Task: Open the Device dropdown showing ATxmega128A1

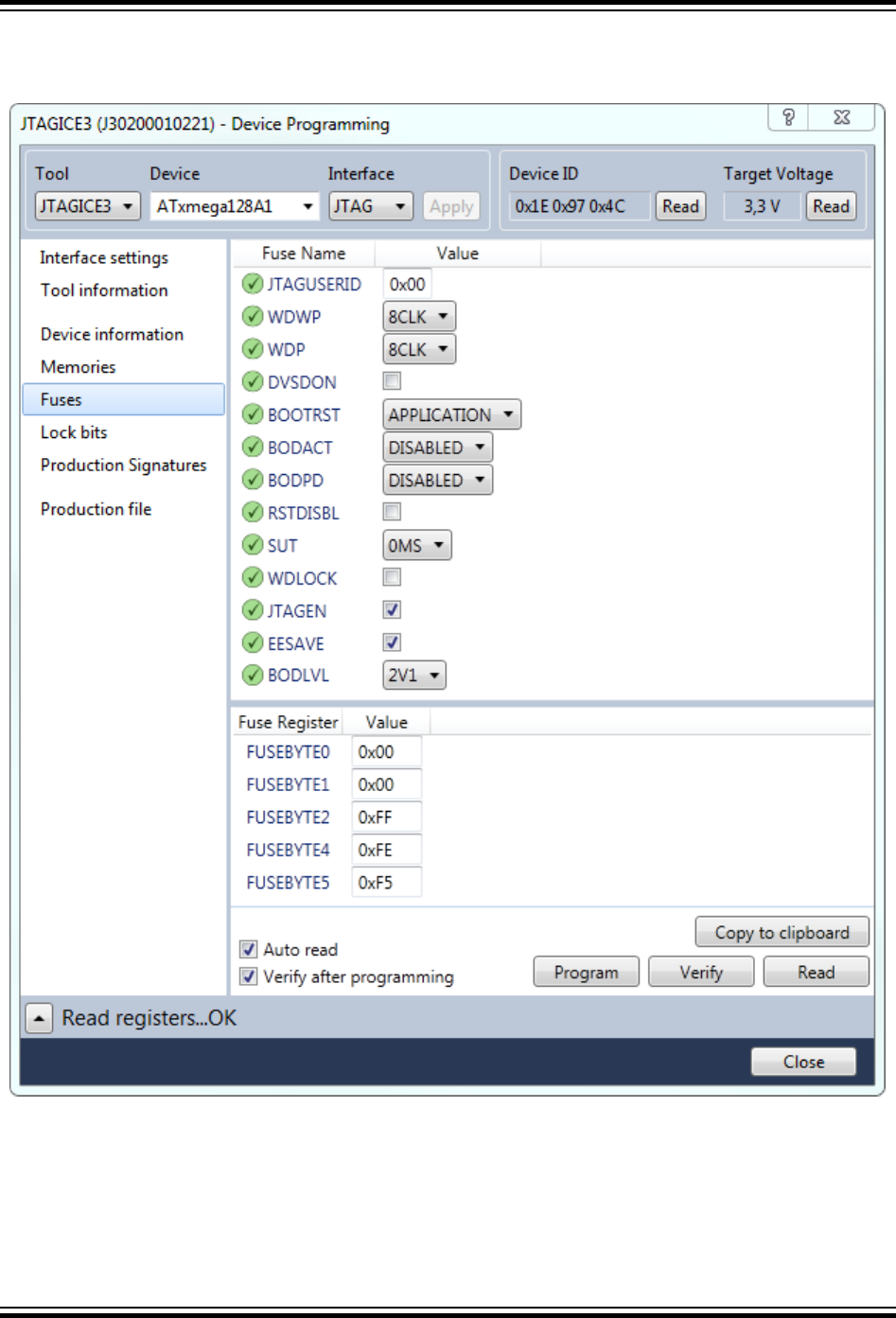Action: (235, 206)
